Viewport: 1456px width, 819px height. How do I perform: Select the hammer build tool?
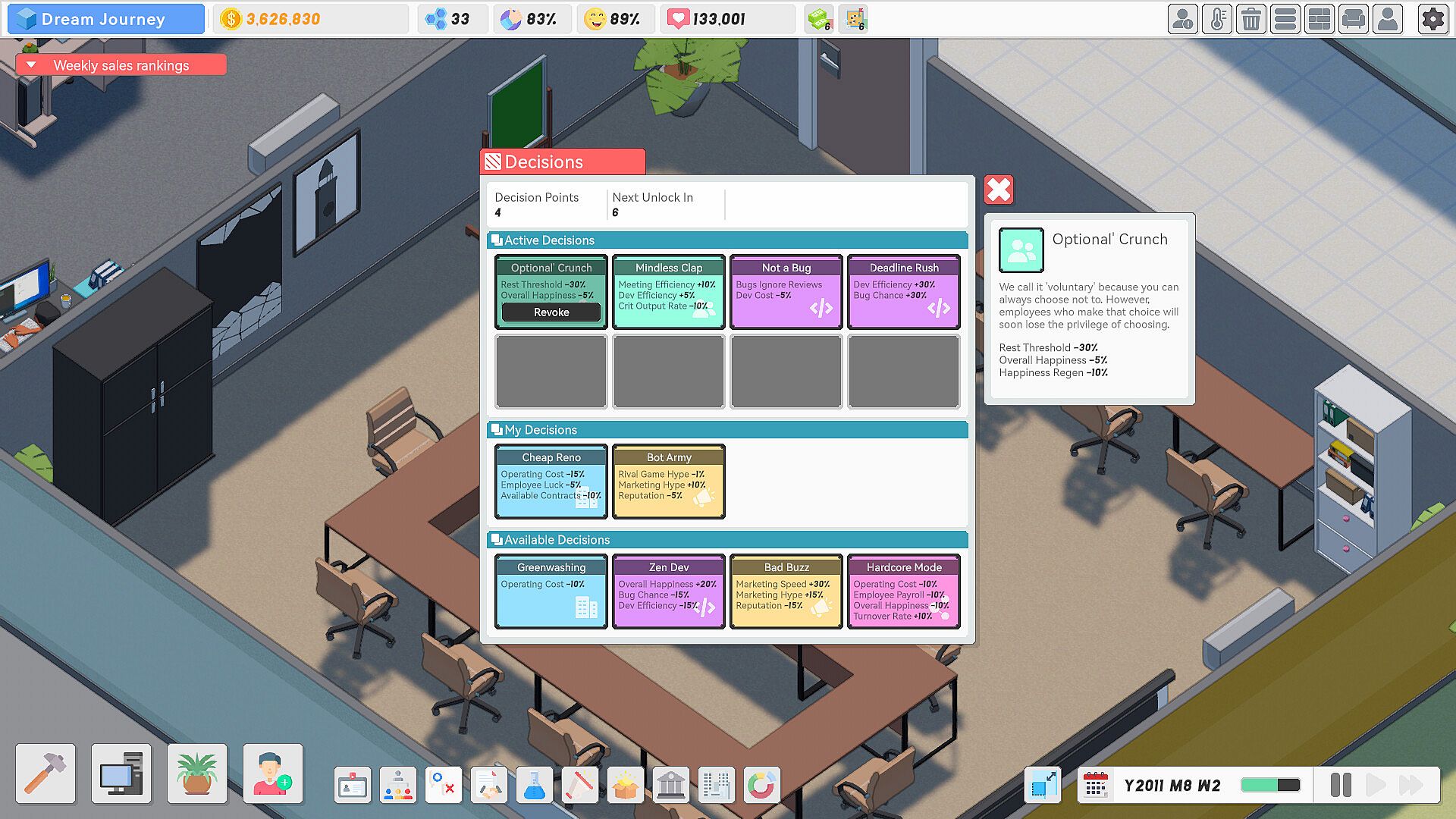(x=45, y=773)
